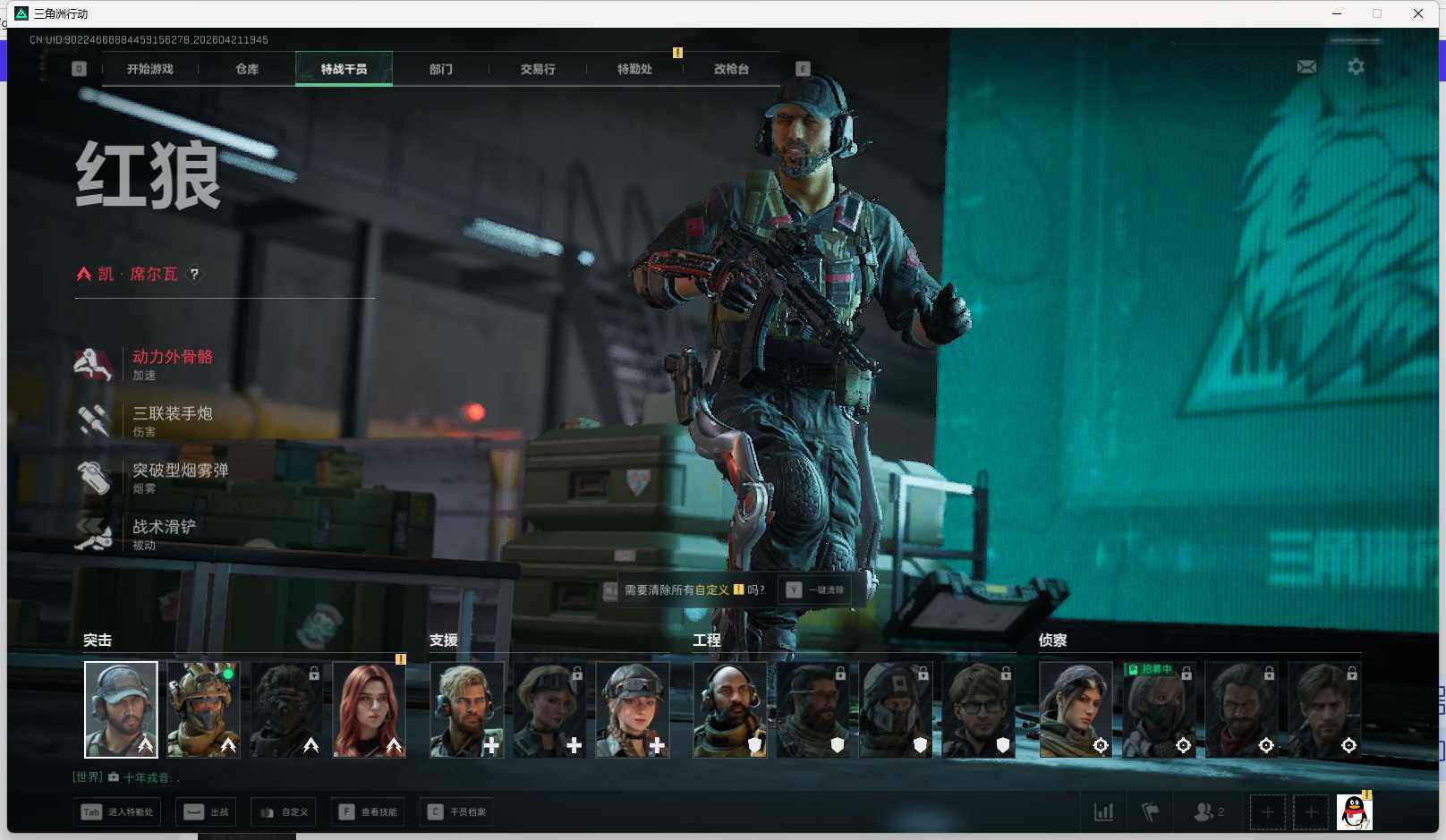Select the locked visor-wearing engineer operator
The width and height of the screenshot is (1446, 840).
(x=812, y=710)
